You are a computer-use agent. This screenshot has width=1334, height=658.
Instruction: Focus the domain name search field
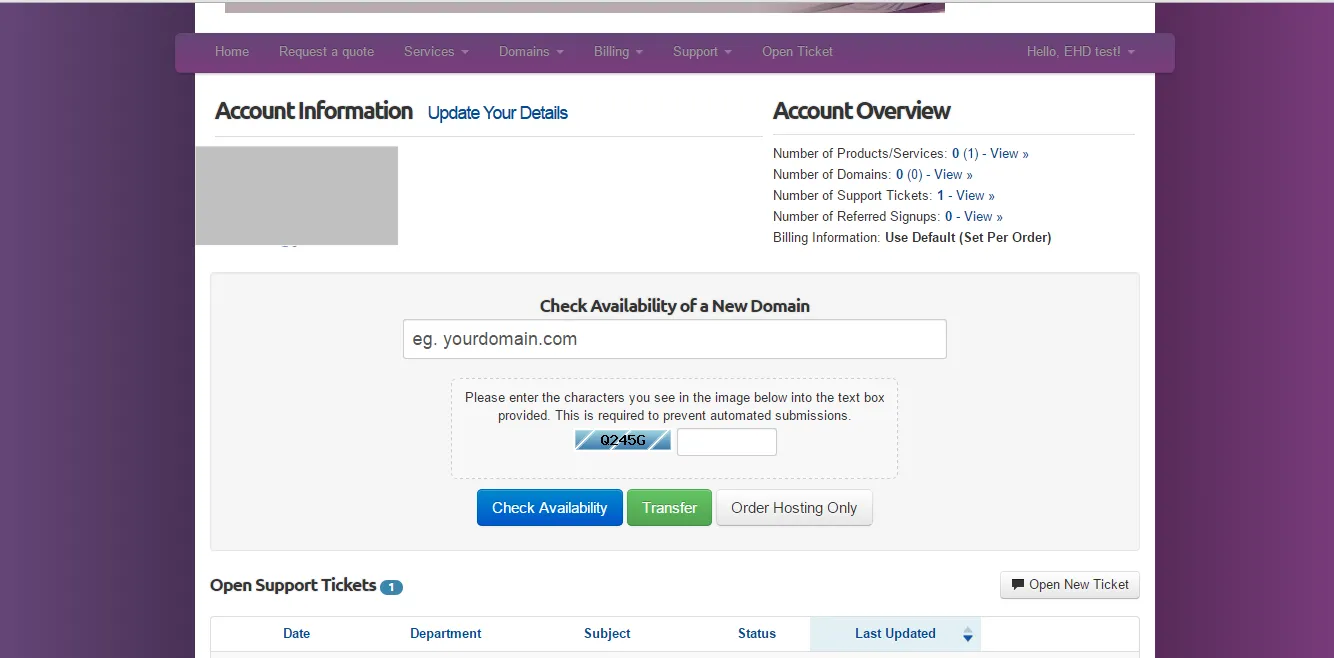click(x=675, y=339)
